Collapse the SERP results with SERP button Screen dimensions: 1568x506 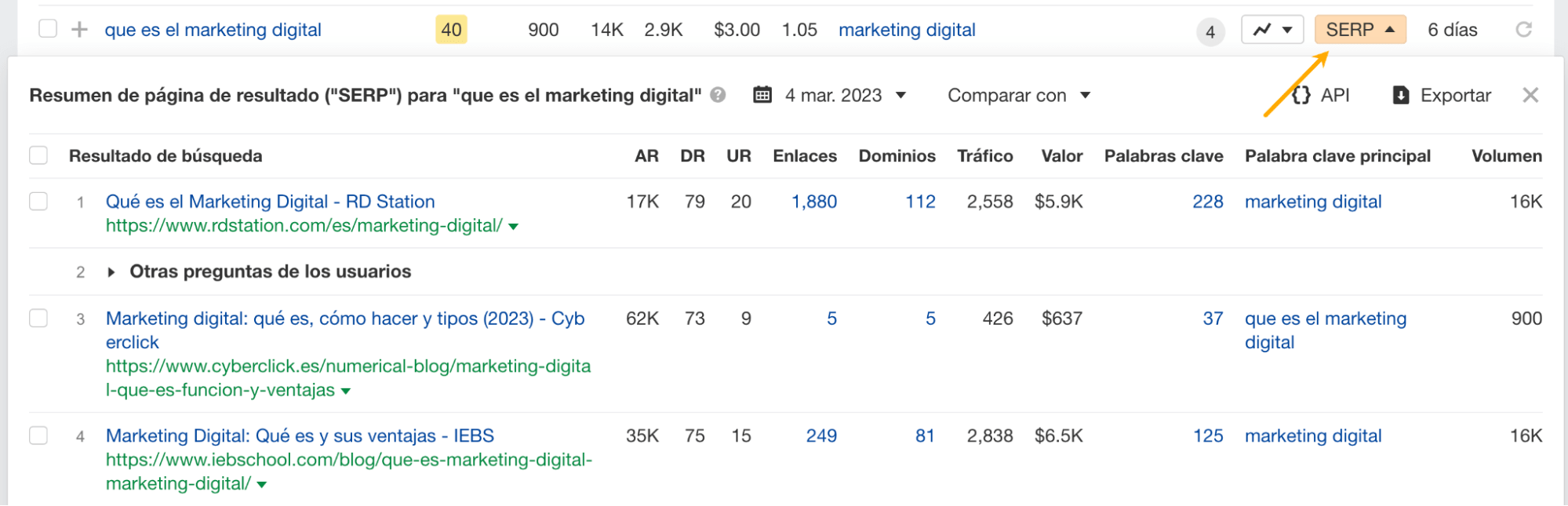[1360, 30]
